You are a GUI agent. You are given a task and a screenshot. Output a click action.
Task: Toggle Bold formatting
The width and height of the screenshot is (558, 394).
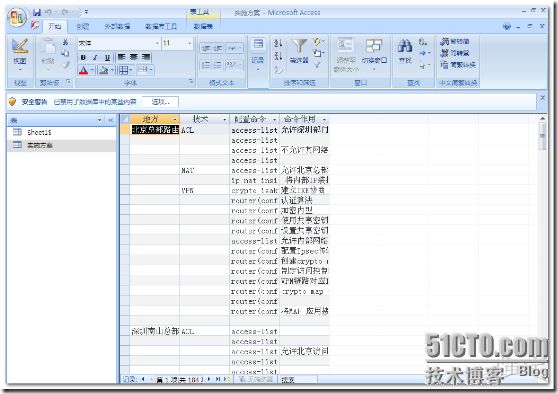[x=83, y=57]
